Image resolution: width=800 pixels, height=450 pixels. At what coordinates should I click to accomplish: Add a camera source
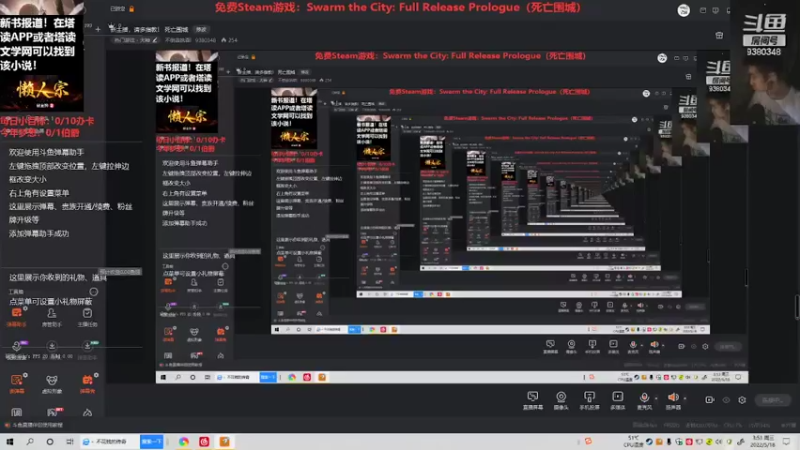pyautogui.click(x=561, y=400)
